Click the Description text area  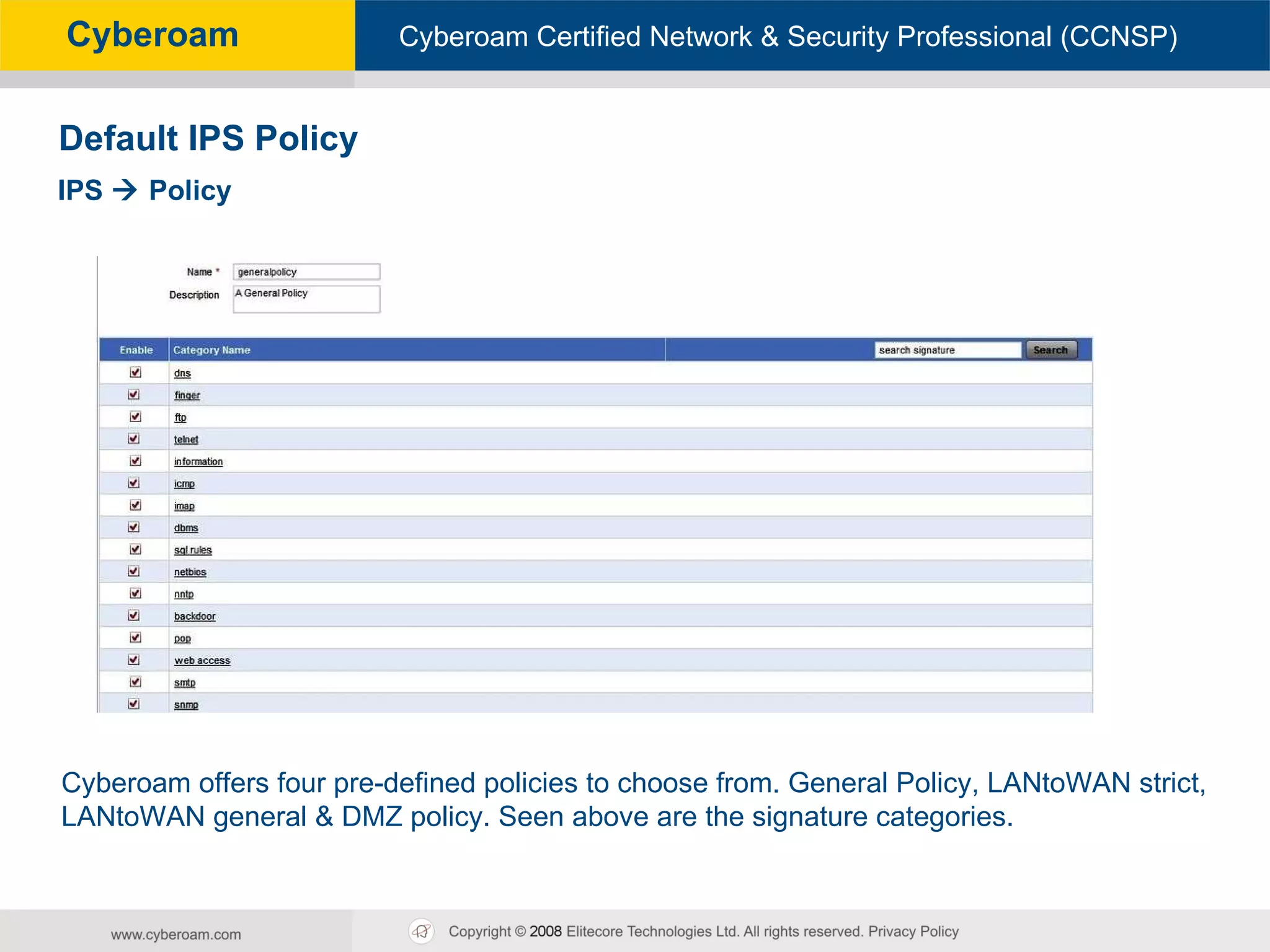306,299
